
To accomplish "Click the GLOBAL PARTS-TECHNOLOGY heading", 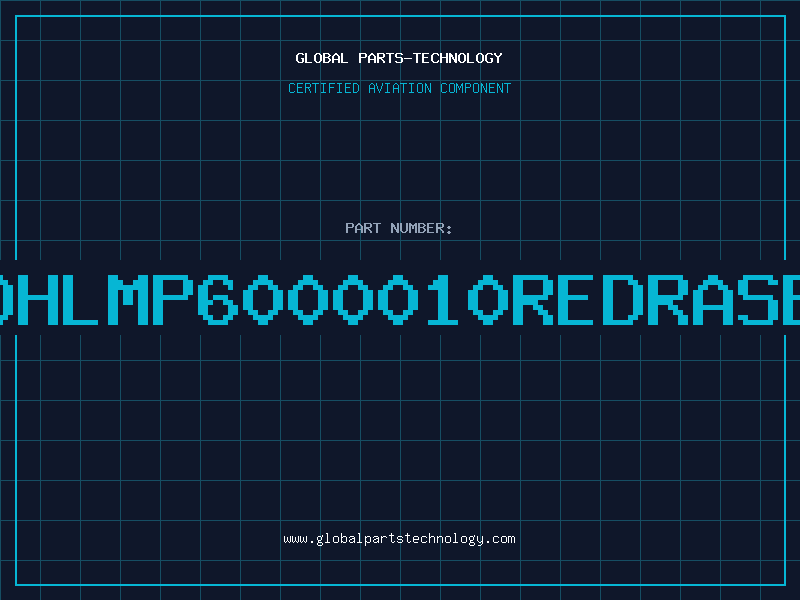I will tap(399, 58).
